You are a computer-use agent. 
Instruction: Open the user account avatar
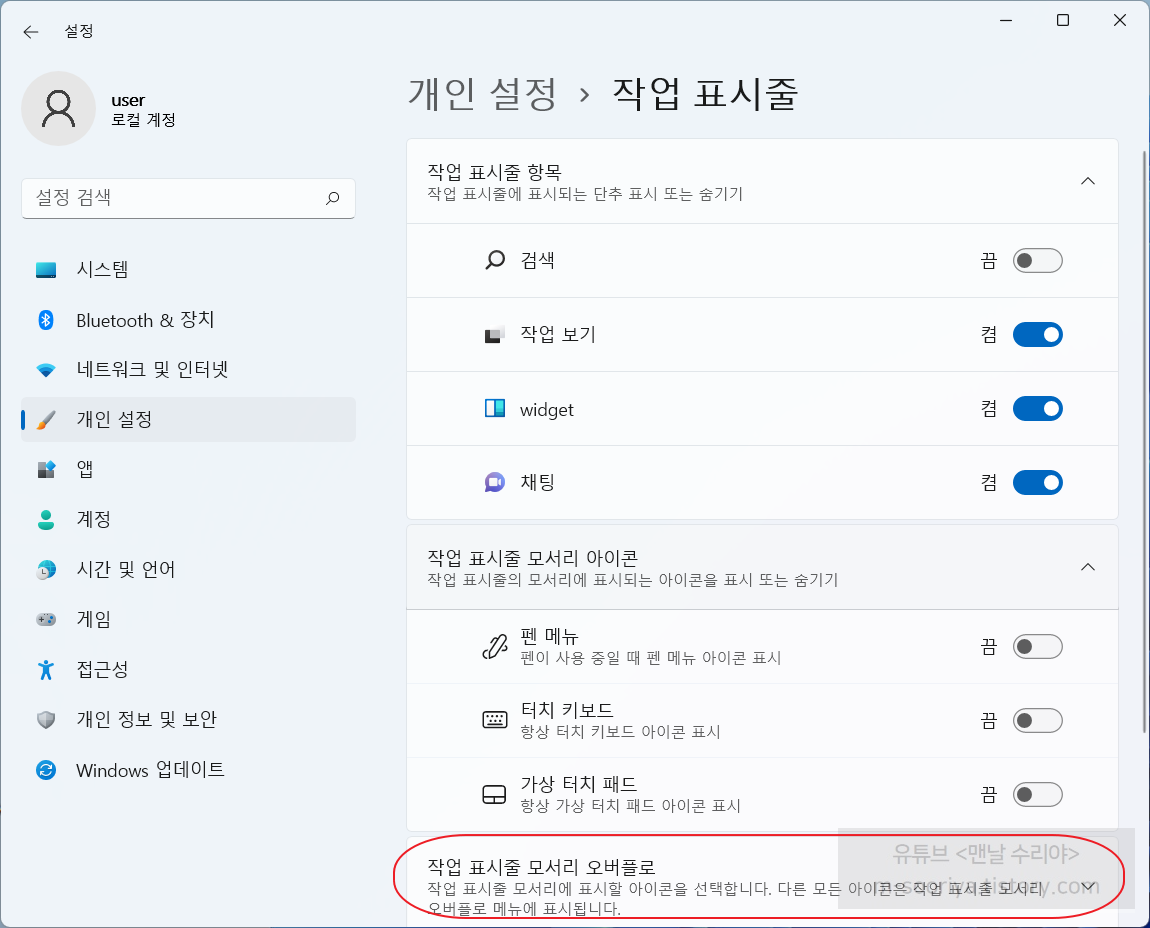pyautogui.click(x=59, y=109)
